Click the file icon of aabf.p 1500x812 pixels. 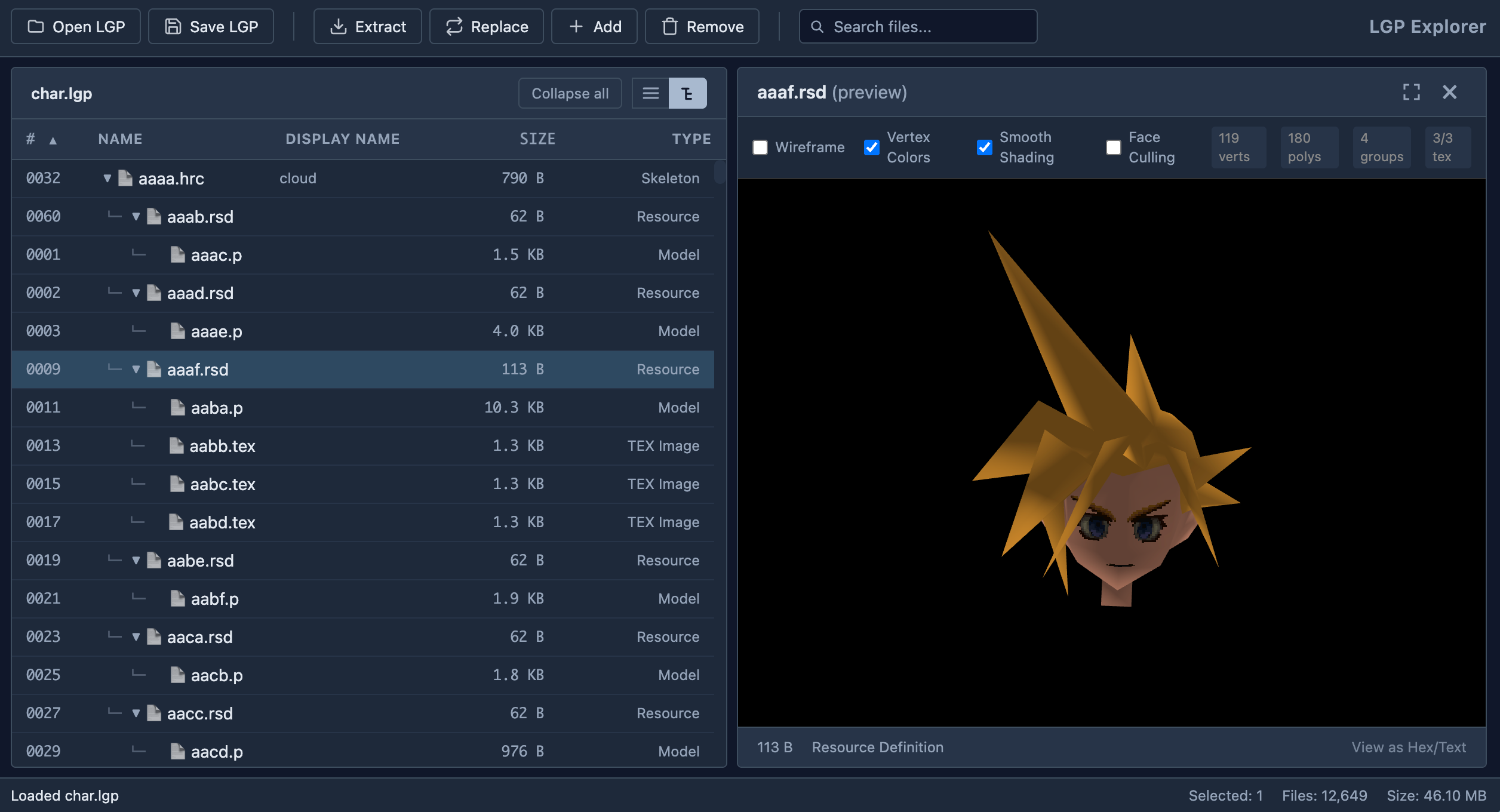click(x=178, y=598)
